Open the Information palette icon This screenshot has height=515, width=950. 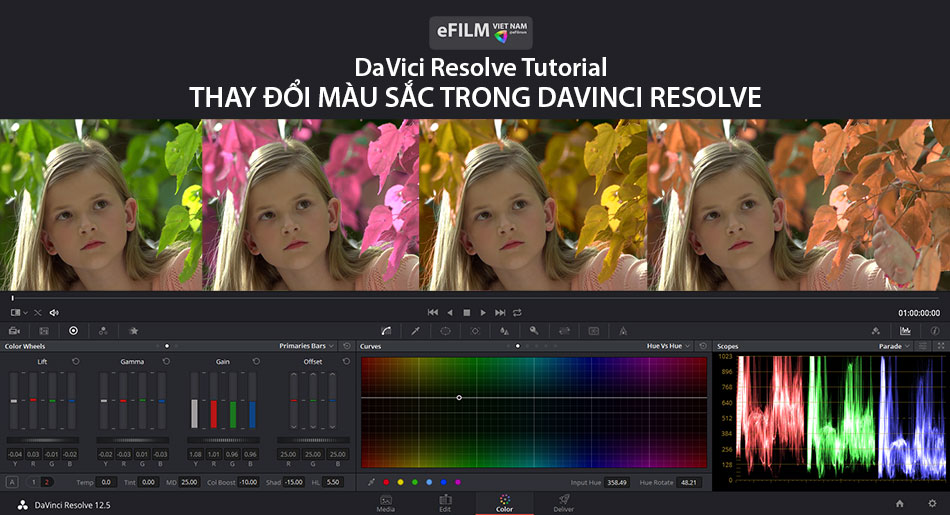tap(935, 331)
